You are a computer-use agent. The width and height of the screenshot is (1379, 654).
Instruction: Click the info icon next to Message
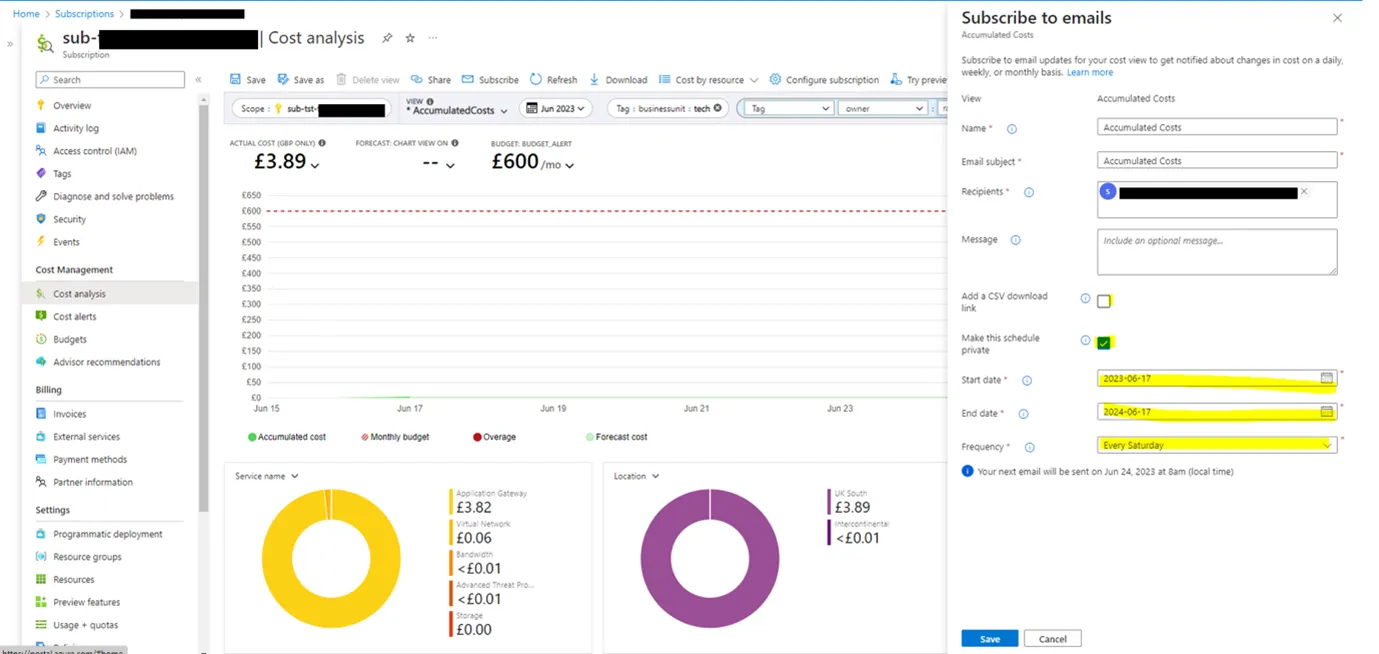pos(1015,240)
